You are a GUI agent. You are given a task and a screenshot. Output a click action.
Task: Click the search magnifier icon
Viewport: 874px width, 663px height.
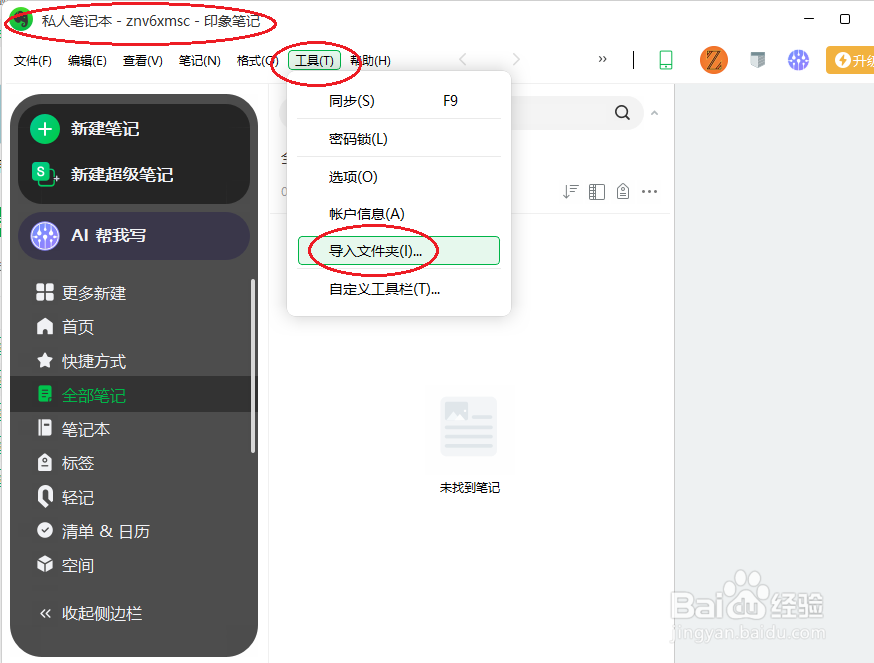point(622,113)
